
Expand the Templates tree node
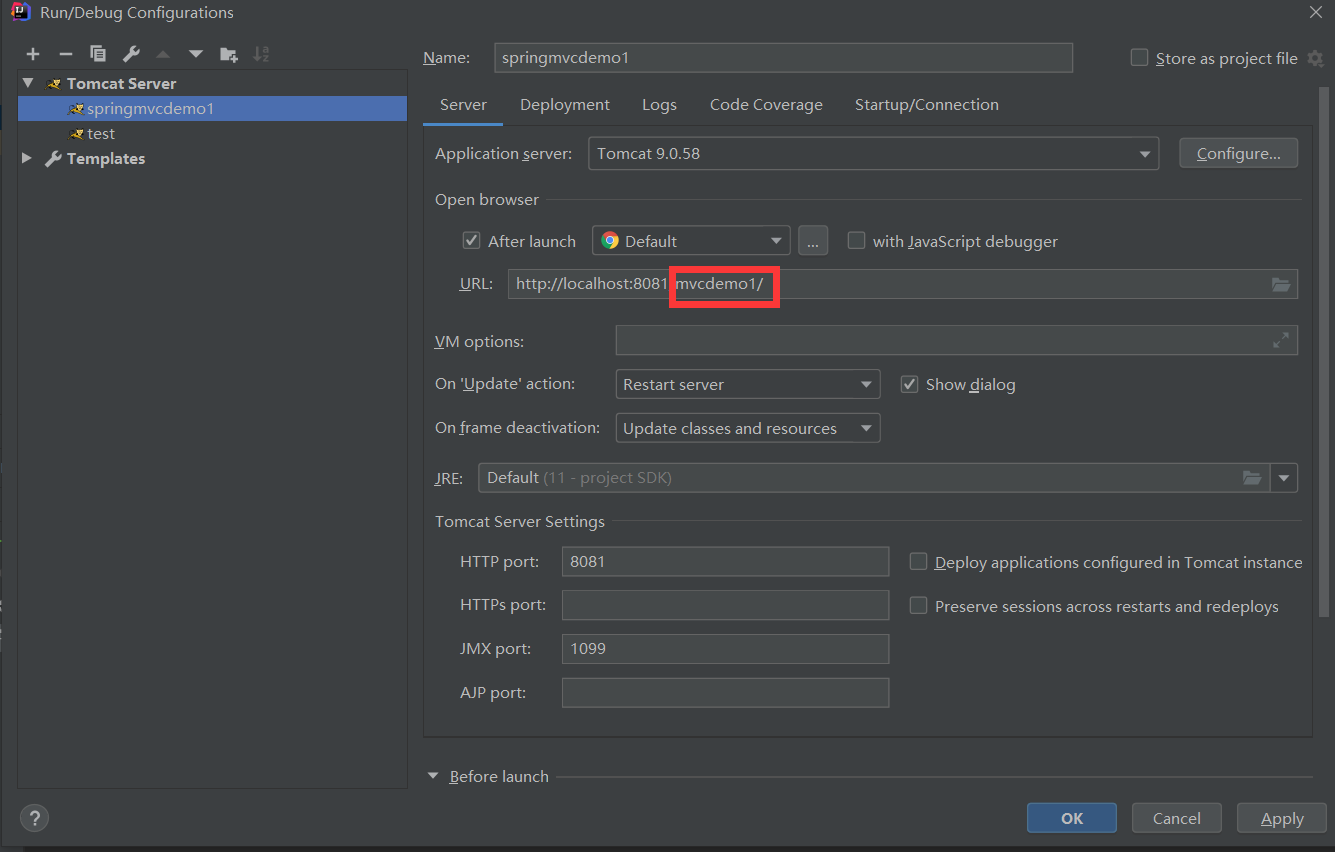27,158
